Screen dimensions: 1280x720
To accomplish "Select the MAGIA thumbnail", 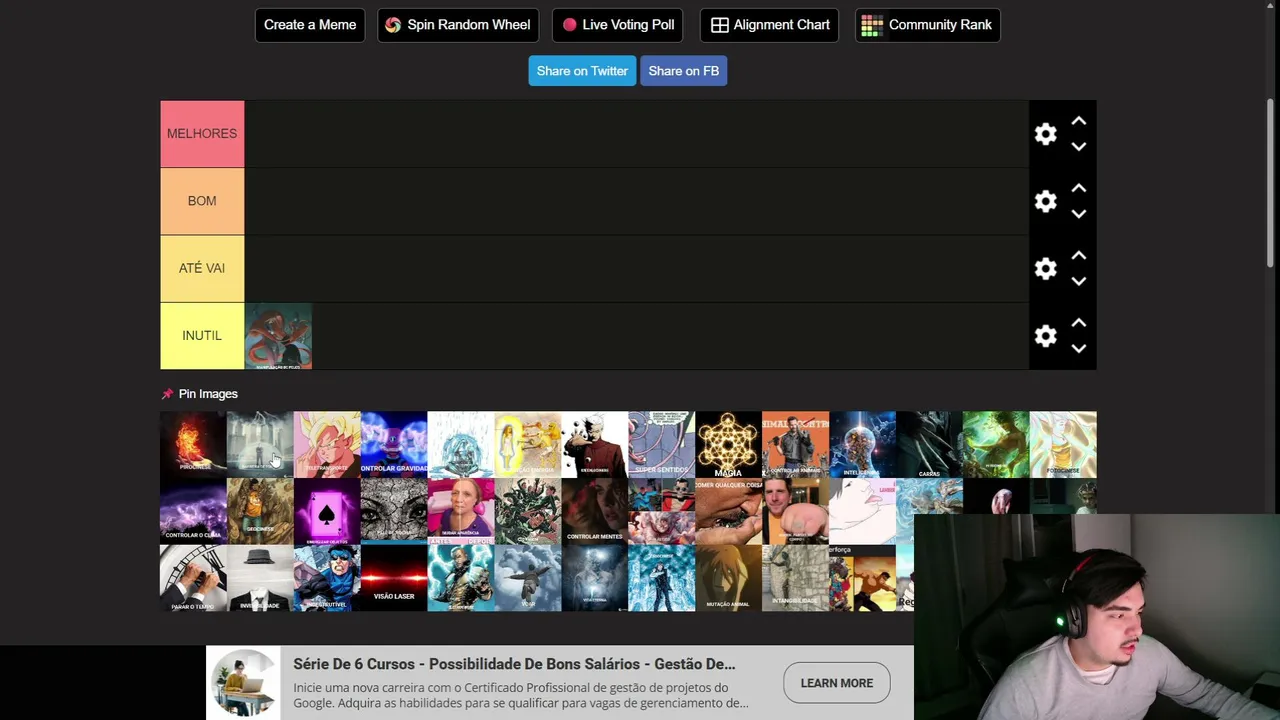I will pyautogui.click(x=728, y=444).
